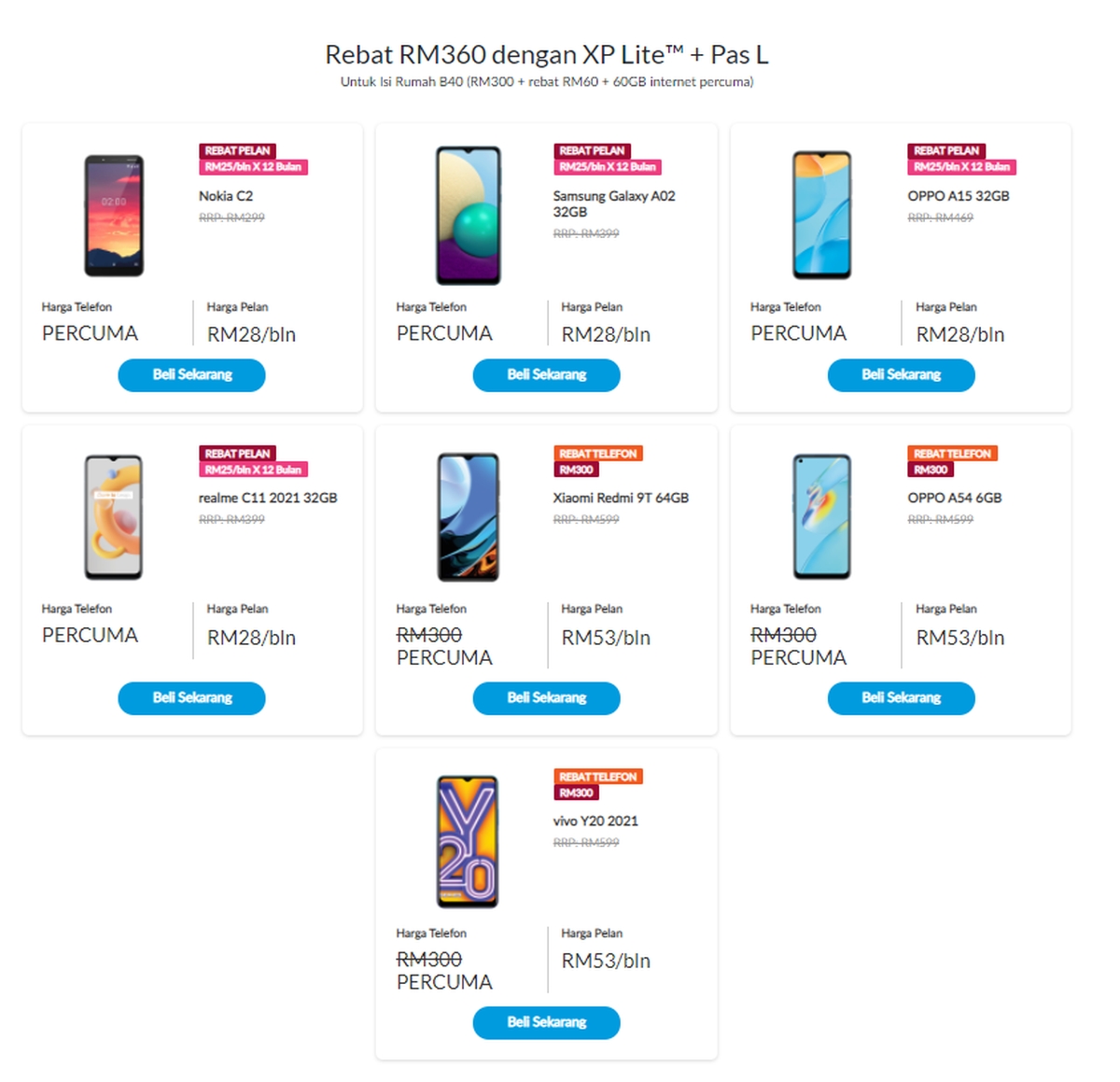Click Beli Sekarang for the Nokia C2

coord(190,375)
